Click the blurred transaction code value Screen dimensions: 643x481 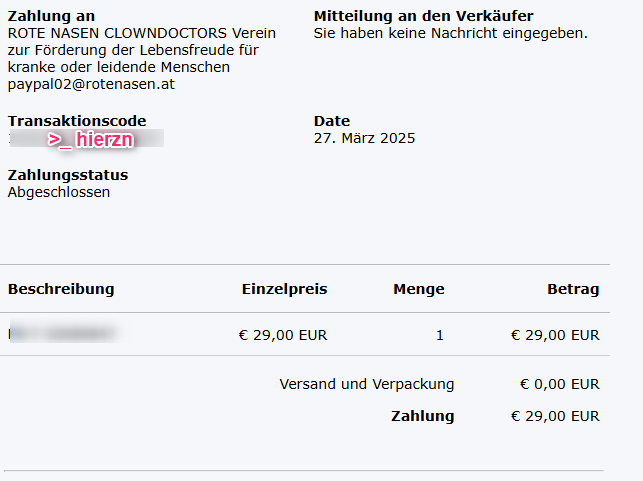pyautogui.click(x=88, y=140)
